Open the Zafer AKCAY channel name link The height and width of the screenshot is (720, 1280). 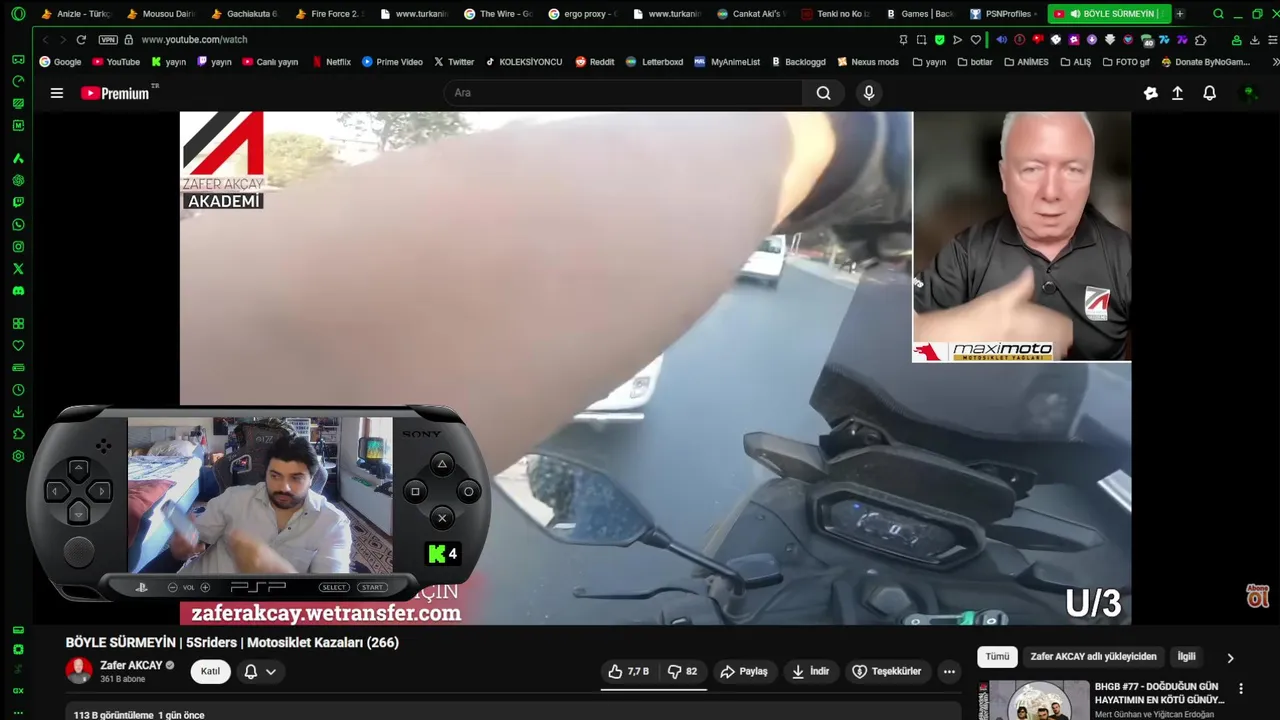coord(131,665)
